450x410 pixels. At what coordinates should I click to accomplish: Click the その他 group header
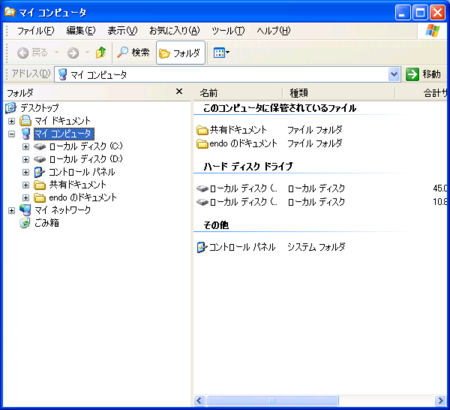tap(216, 225)
